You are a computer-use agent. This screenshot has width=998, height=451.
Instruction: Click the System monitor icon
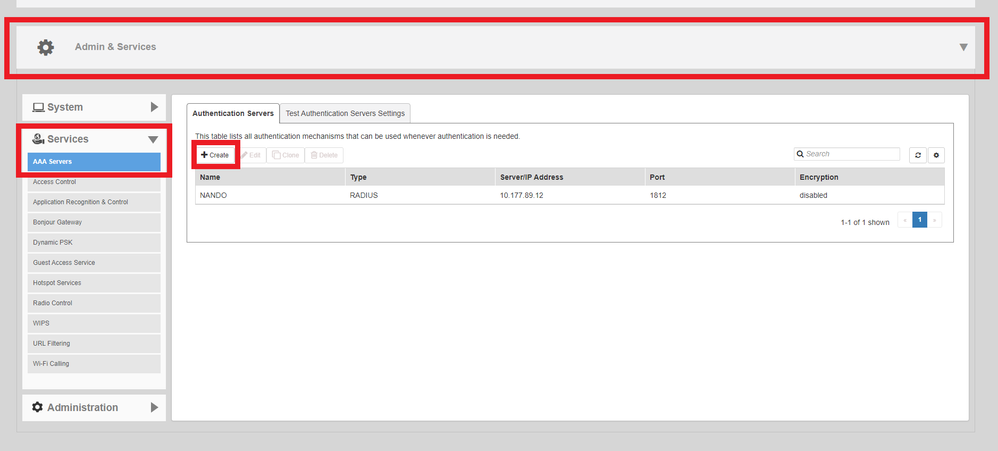38,107
